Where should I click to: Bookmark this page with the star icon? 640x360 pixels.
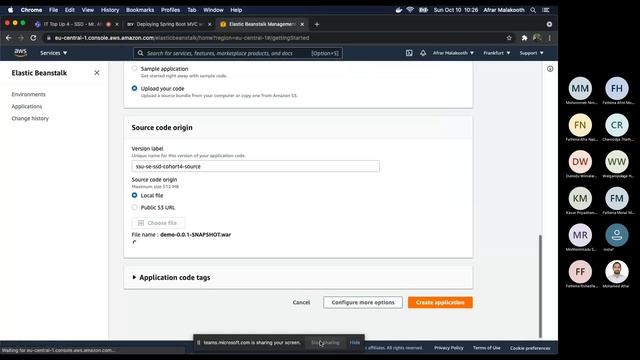pos(509,38)
